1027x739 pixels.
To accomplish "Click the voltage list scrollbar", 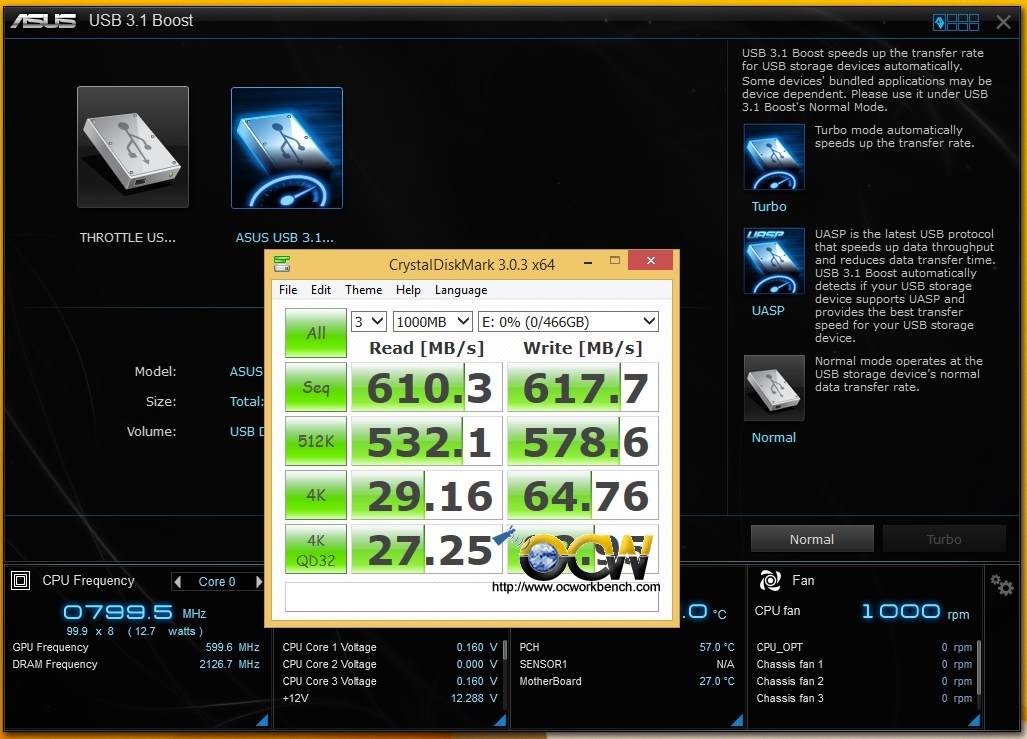I will pyautogui.click(x=504, y=649).
